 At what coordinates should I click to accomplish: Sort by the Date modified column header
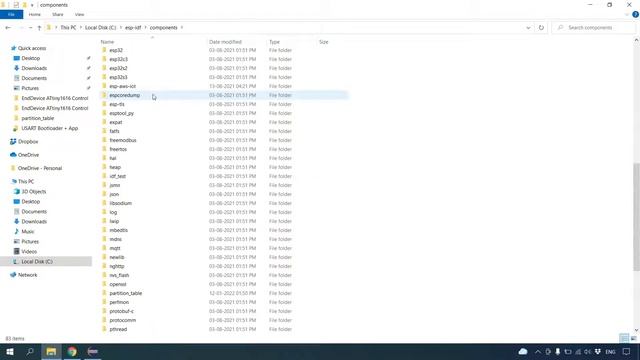pos(225,42)
